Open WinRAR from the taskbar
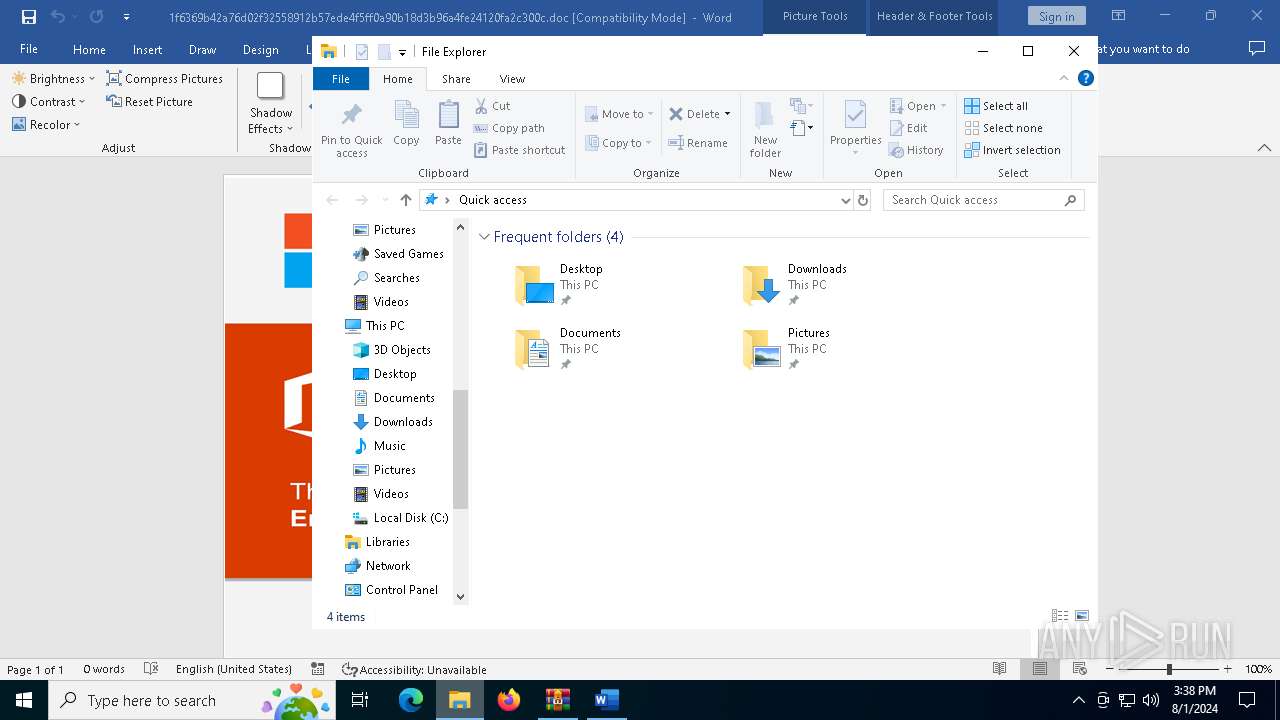Image resolution: width=1280 pixels, height=720 pixels. (x=558, y=700)
